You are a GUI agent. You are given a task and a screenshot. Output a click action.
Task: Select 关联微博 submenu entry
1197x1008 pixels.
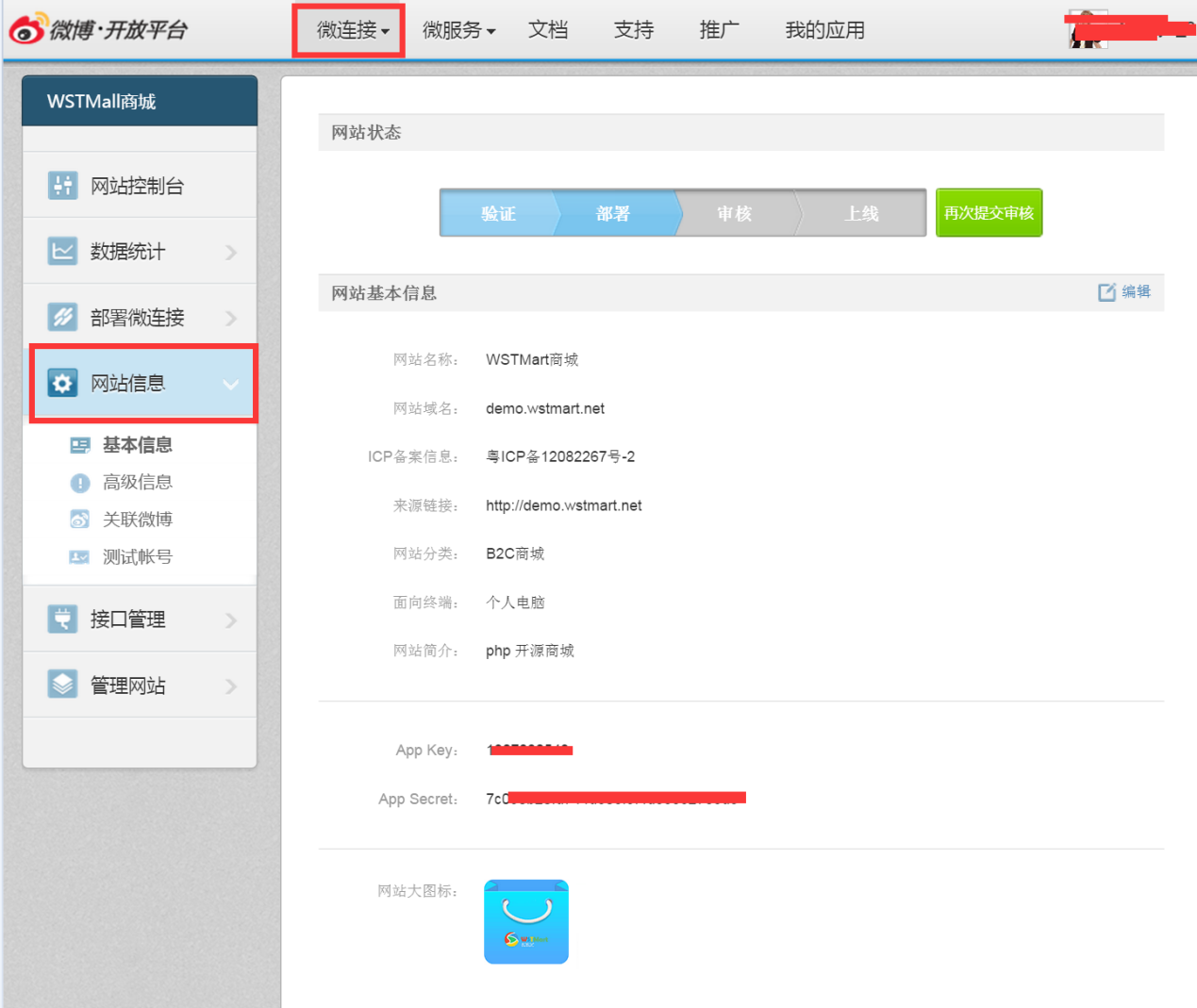138,520
